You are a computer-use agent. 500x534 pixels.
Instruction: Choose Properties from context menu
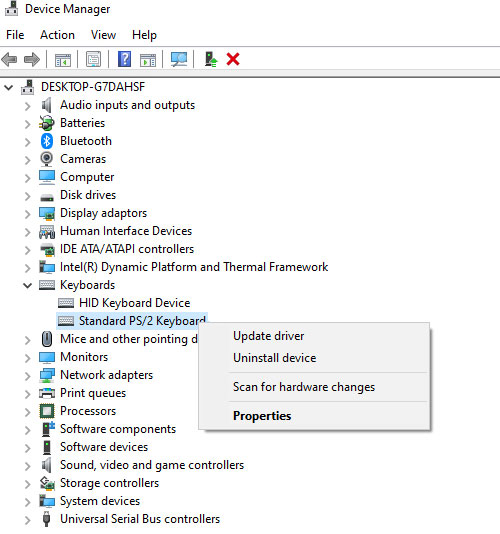(262, 416)
